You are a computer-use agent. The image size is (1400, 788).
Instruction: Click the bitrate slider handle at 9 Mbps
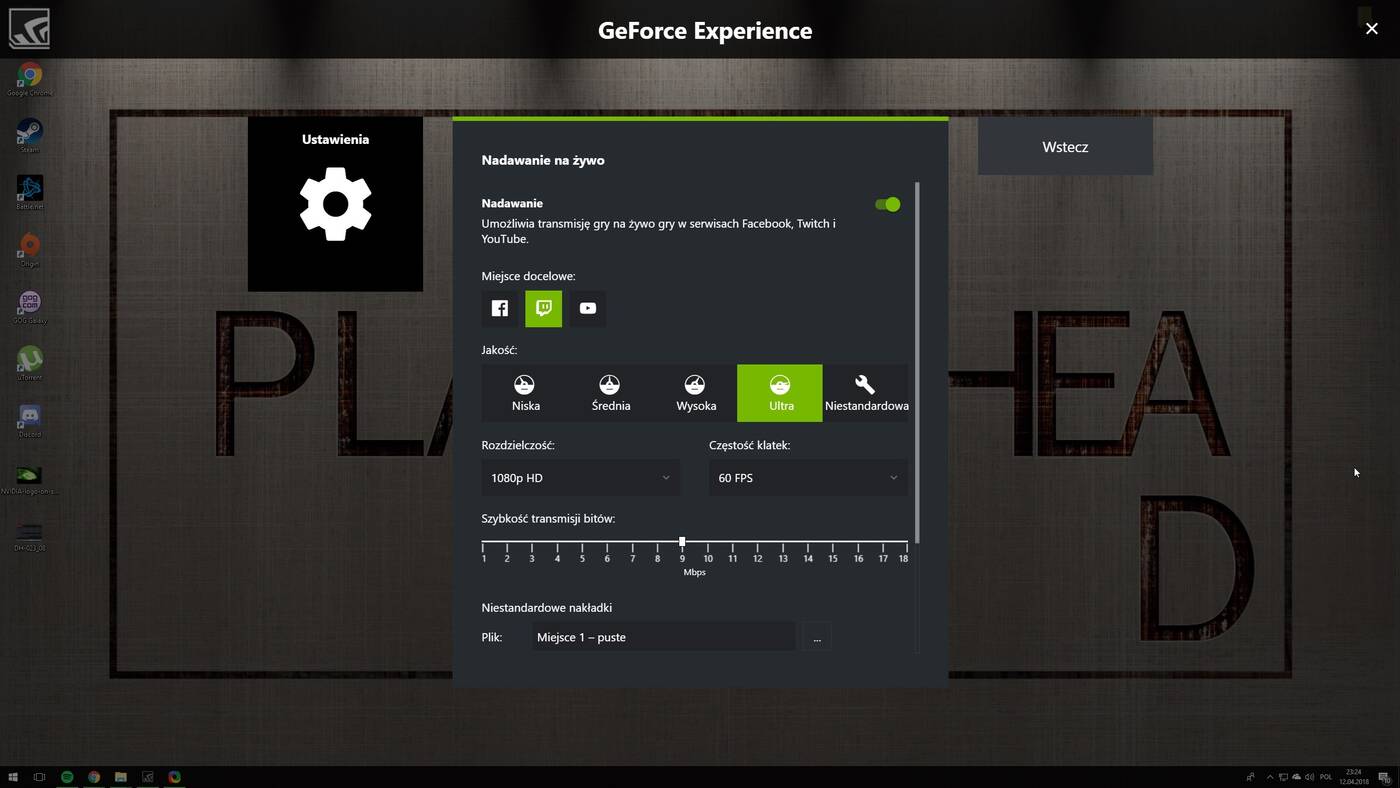point(682,542)
